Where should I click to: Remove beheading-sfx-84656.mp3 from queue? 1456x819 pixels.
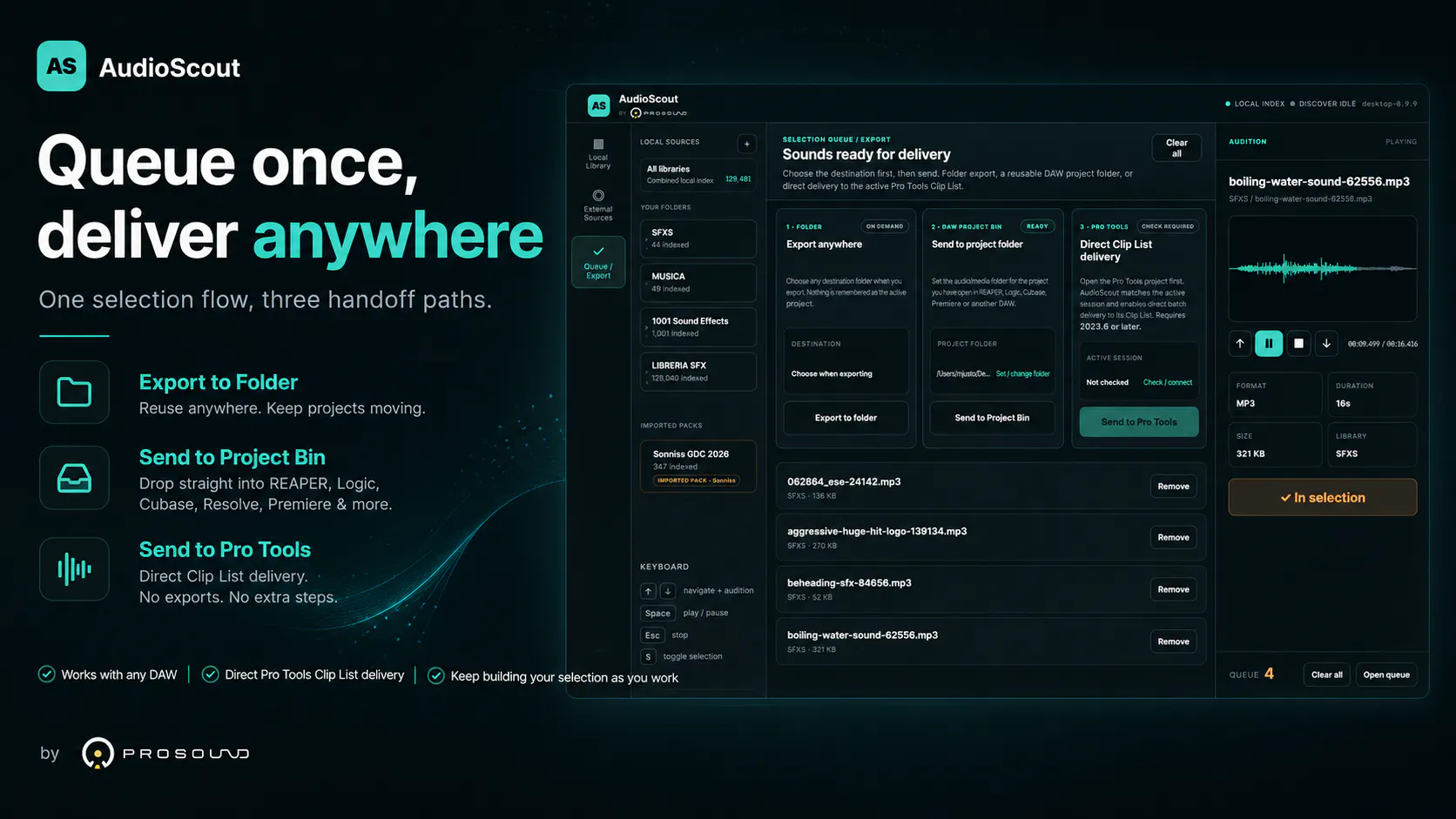tap(1173, 590)
